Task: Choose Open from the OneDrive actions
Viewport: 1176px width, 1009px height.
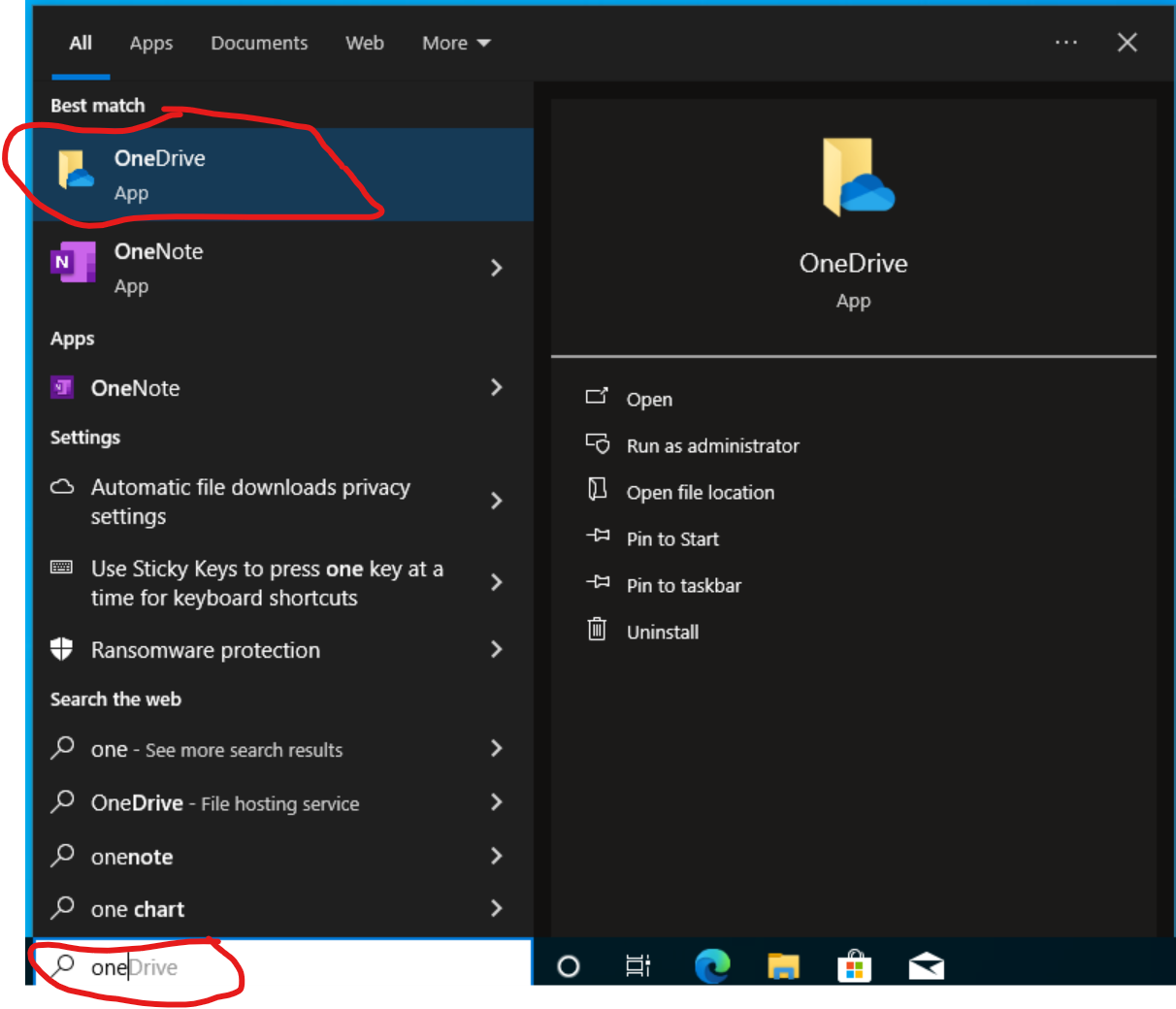Action: point(649,400)
